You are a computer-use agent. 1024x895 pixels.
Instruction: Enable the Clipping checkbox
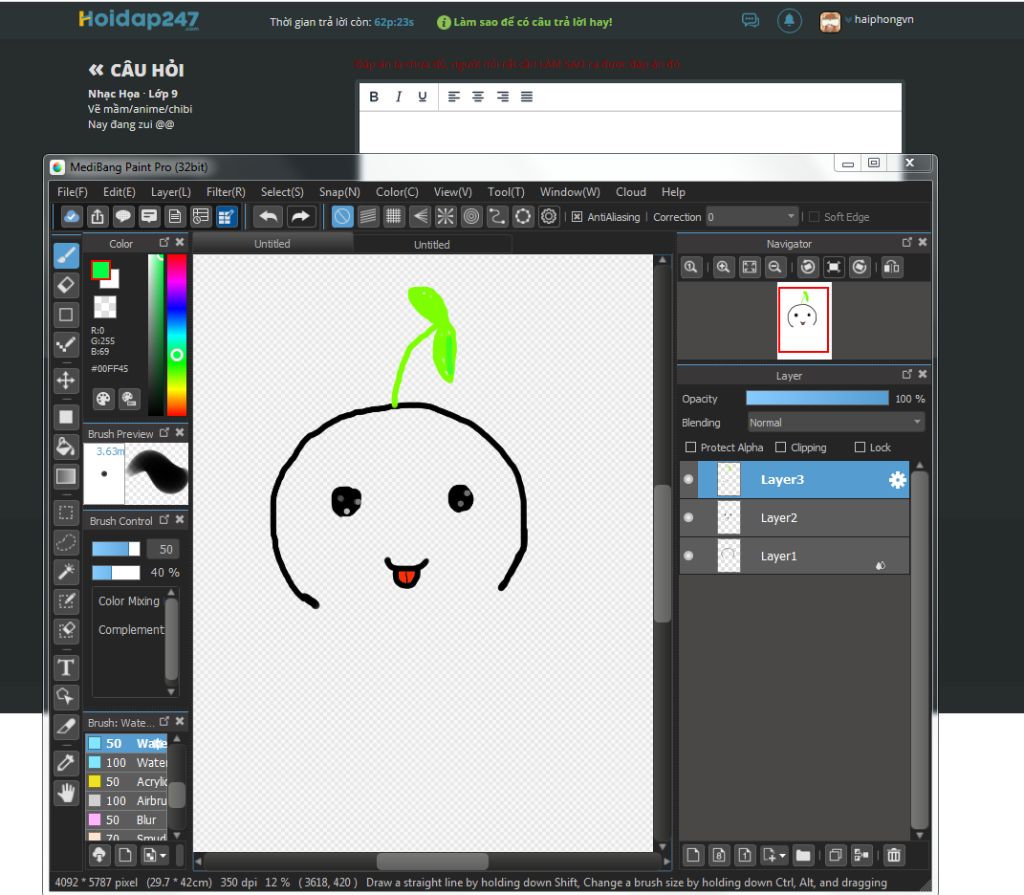coord(780,448)
